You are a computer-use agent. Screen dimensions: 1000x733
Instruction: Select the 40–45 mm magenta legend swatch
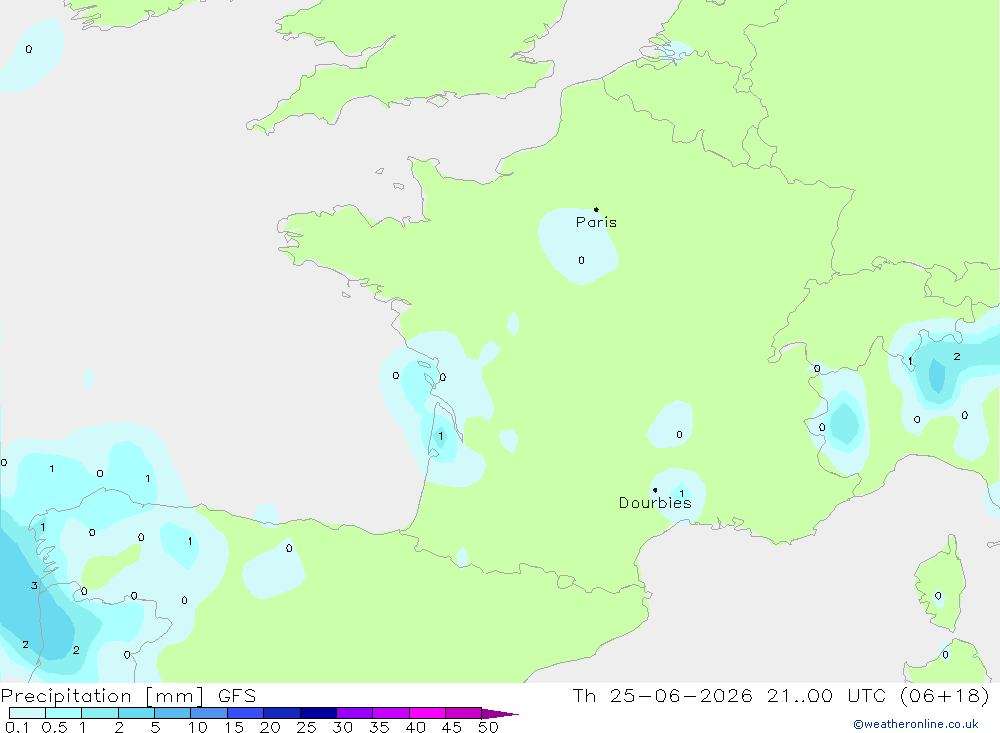(427, 713)
